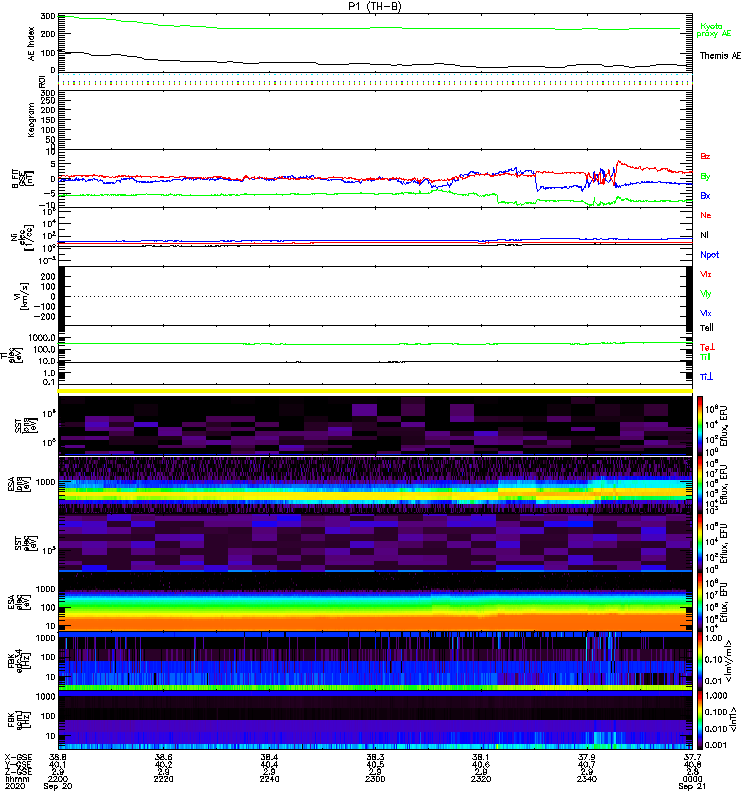Click the 2300 time tick label
750x800 pixels.
pos(375,779)
